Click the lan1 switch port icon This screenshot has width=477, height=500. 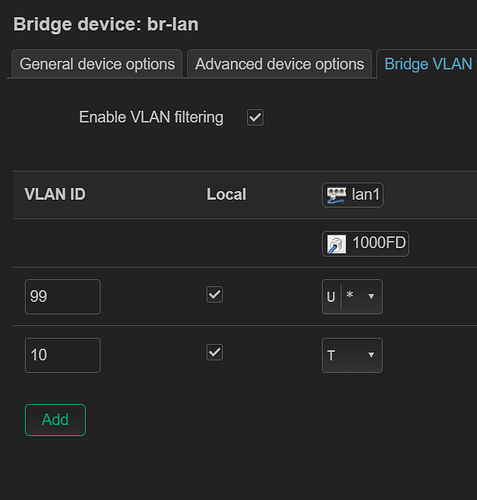(x=336, y=195)
